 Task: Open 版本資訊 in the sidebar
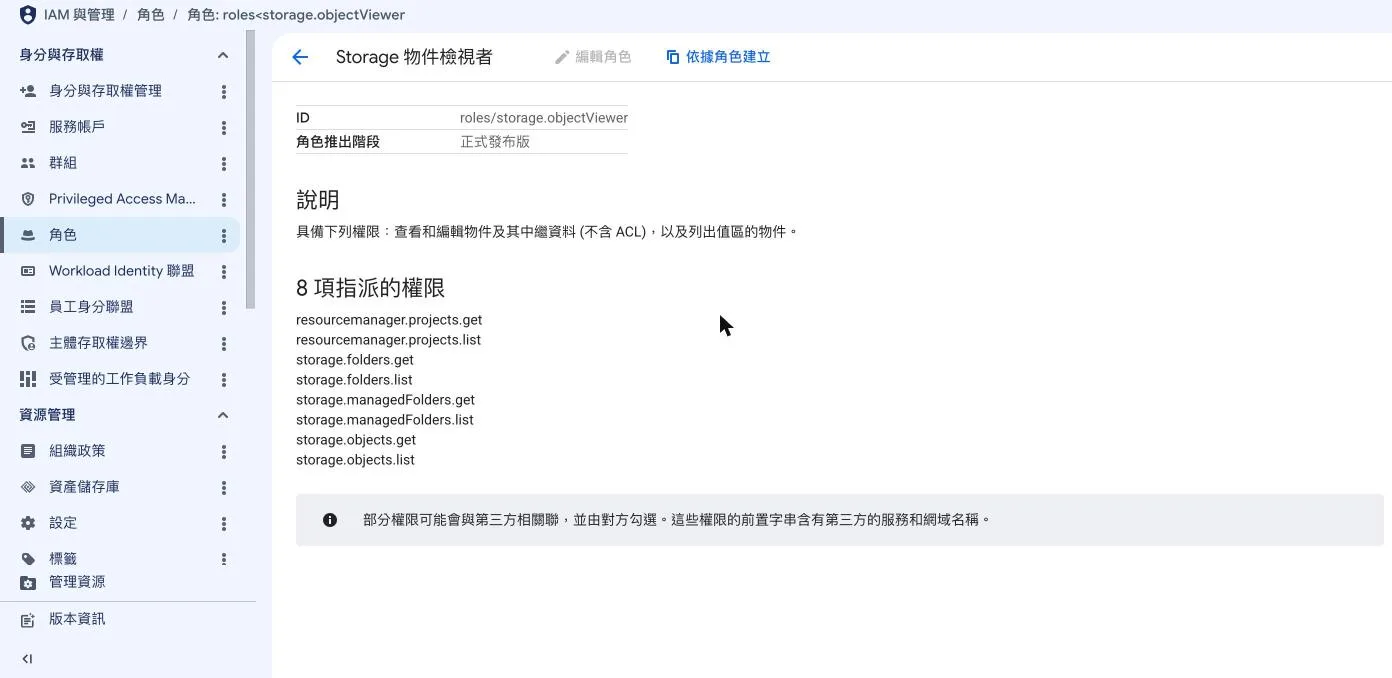click(x=77, y=619)
